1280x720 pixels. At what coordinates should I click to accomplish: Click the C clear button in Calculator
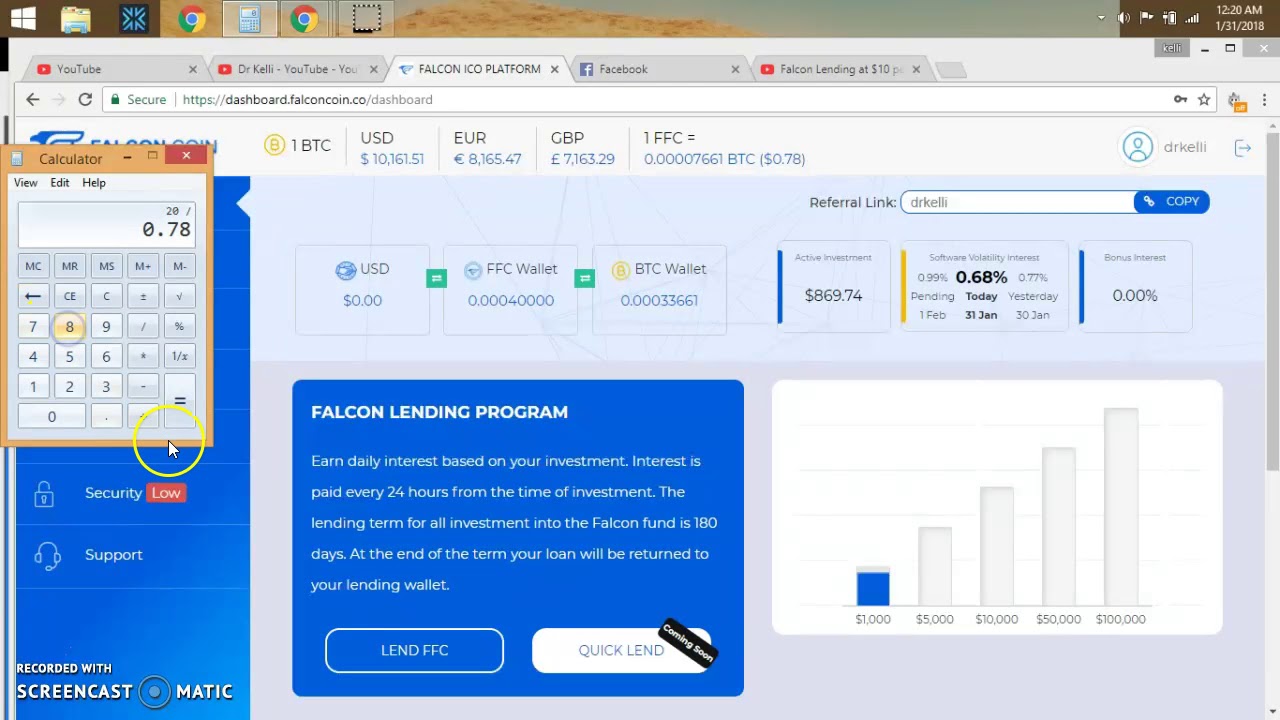point(106,296)
